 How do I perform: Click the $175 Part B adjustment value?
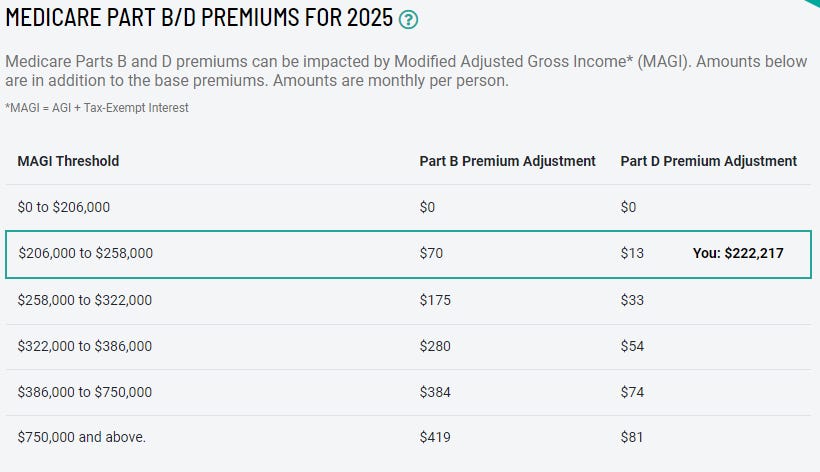[x=435, y=301]
